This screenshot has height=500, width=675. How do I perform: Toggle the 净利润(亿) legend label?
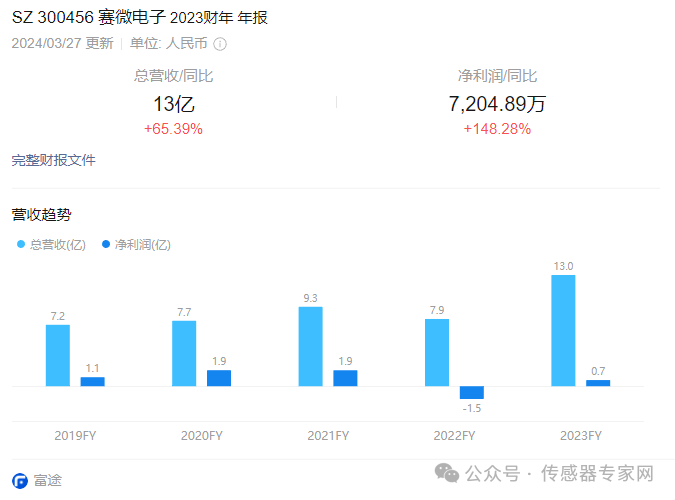point(143,244)
